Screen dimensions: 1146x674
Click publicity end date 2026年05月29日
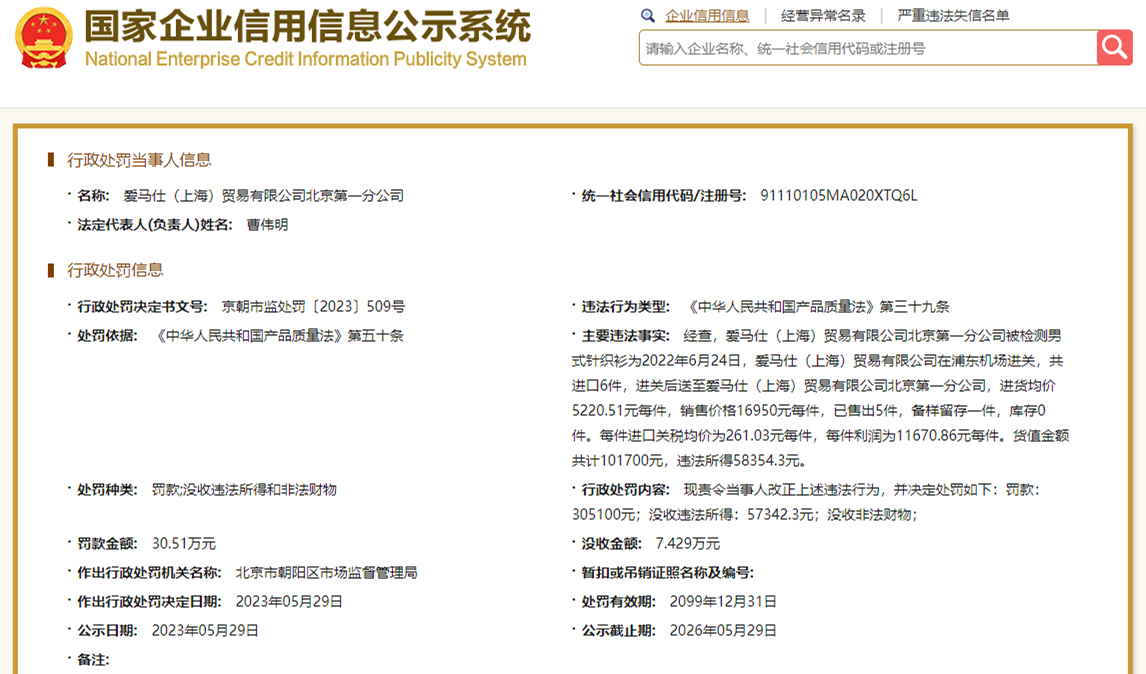(x=723, y=631)
